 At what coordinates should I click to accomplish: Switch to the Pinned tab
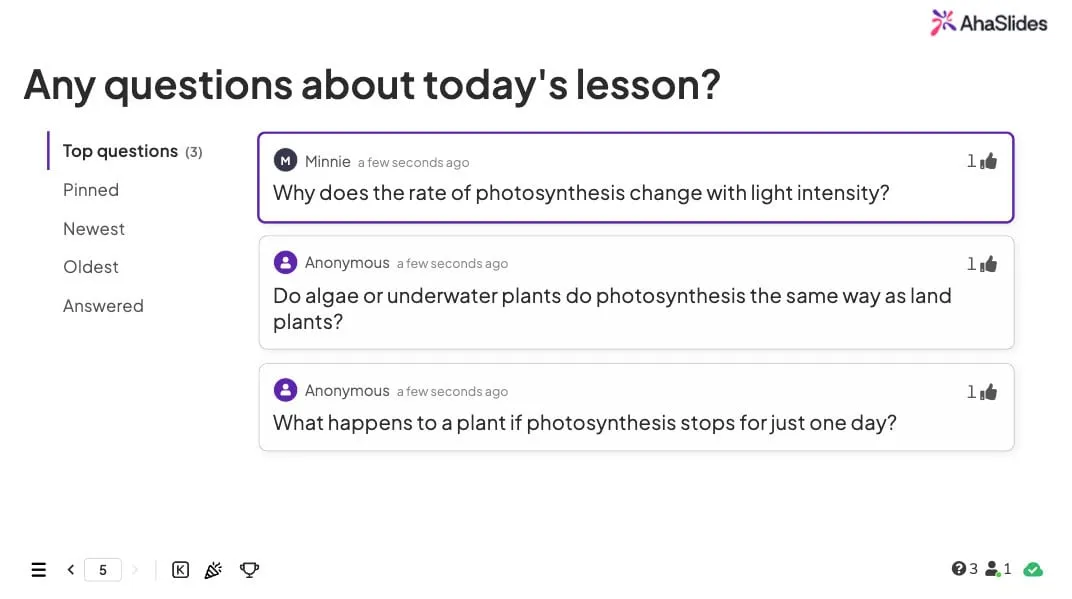91,189
